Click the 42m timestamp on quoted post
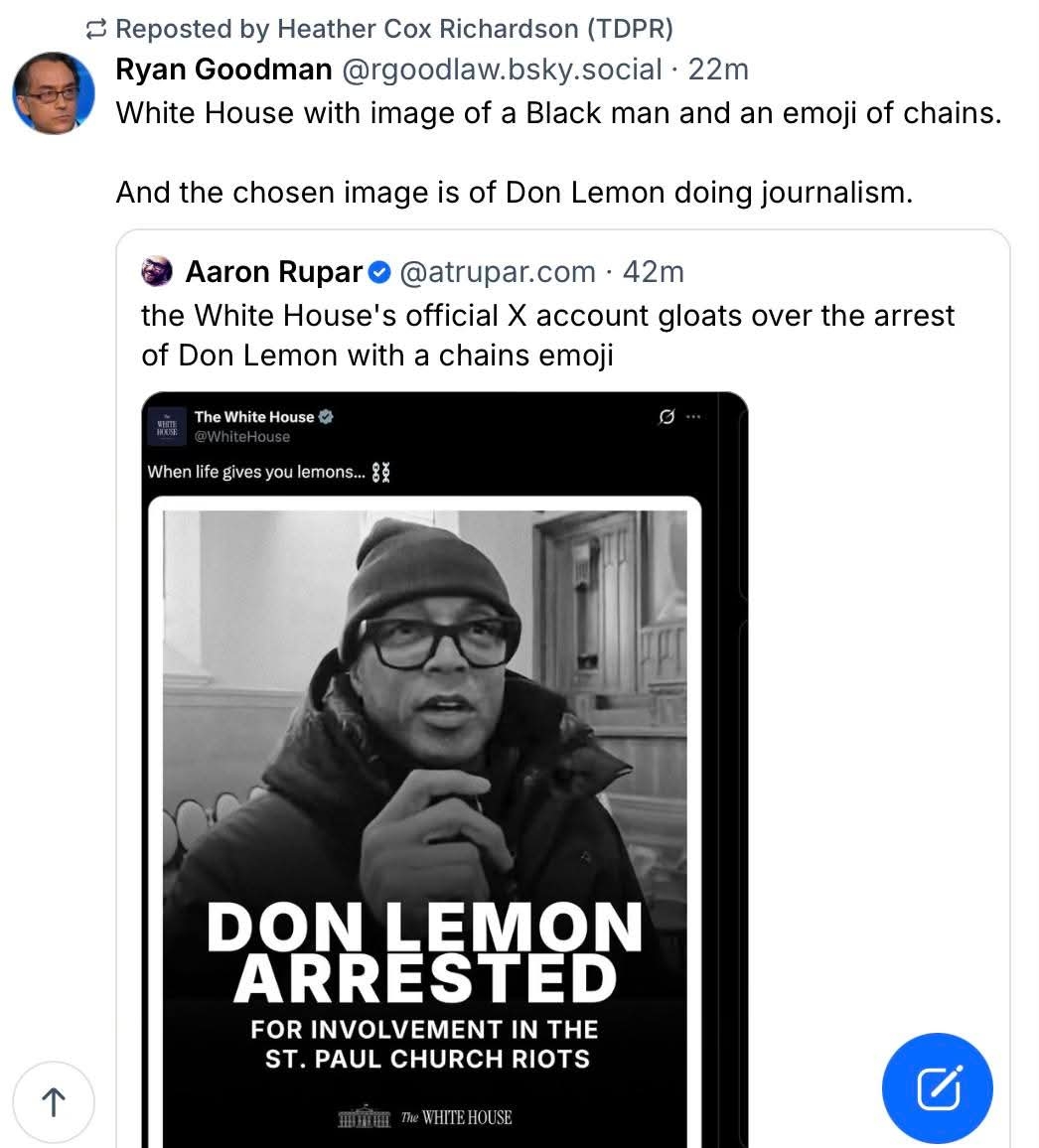 pyautogui.click(x=654, y=271)
